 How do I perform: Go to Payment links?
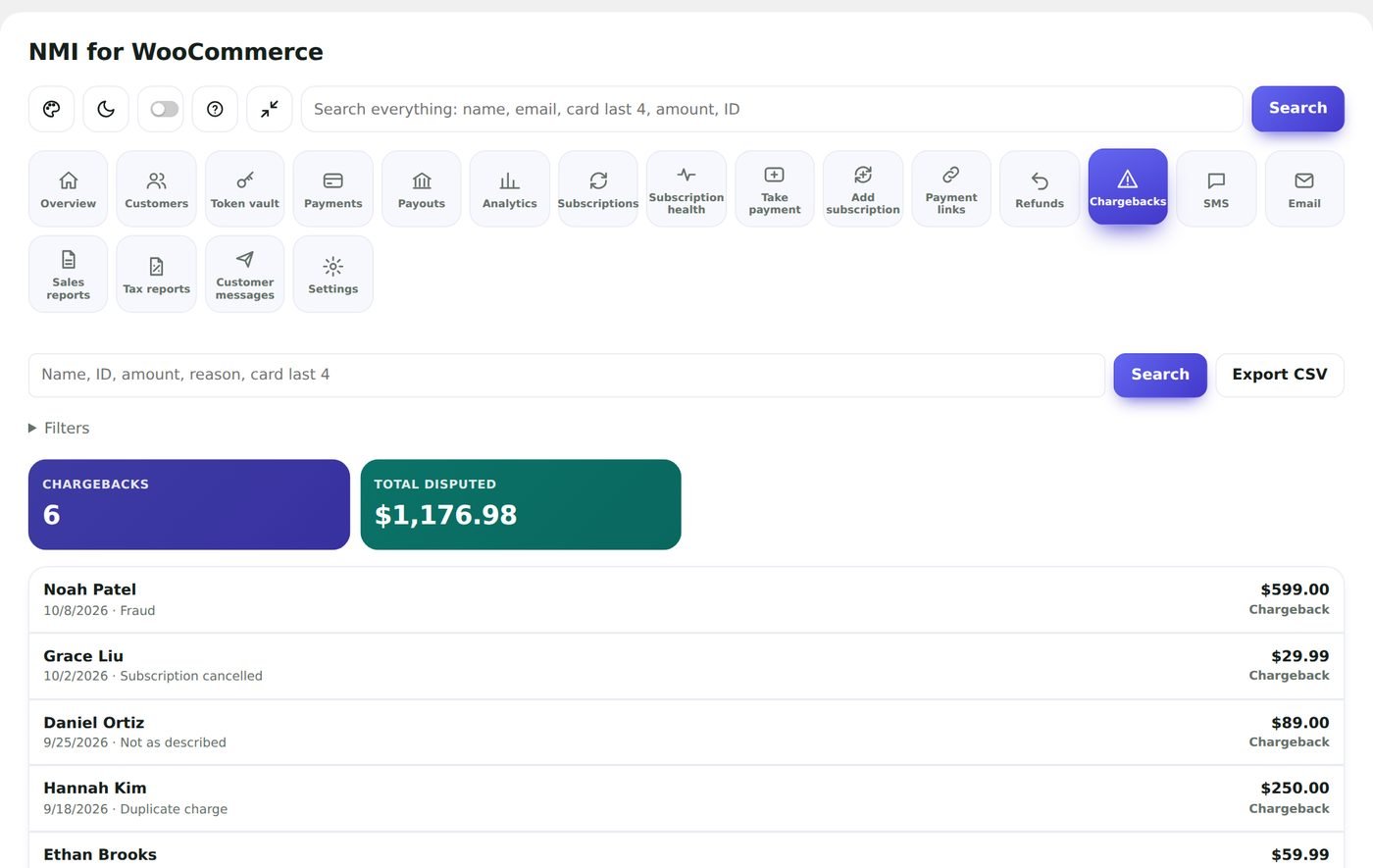tap(951, 188)
